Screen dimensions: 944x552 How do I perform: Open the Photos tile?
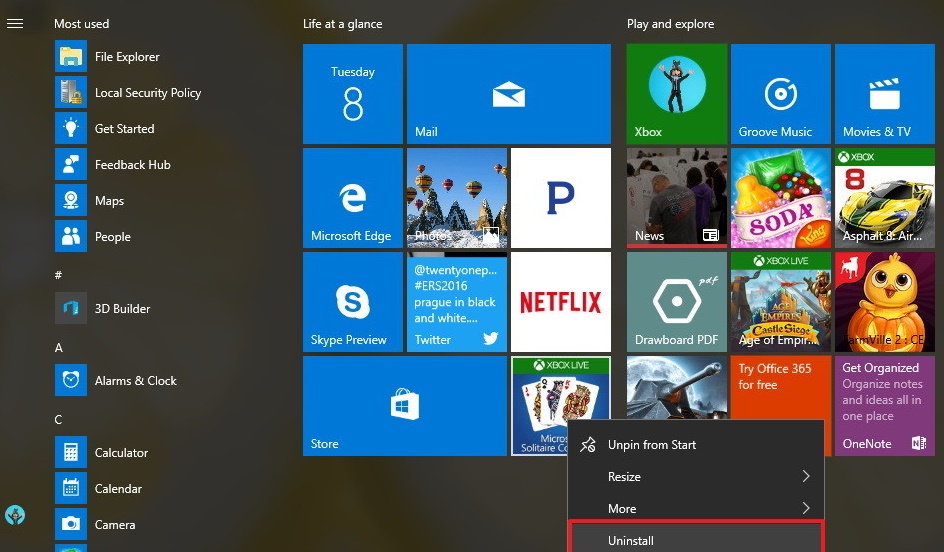(x=457, y=198)
